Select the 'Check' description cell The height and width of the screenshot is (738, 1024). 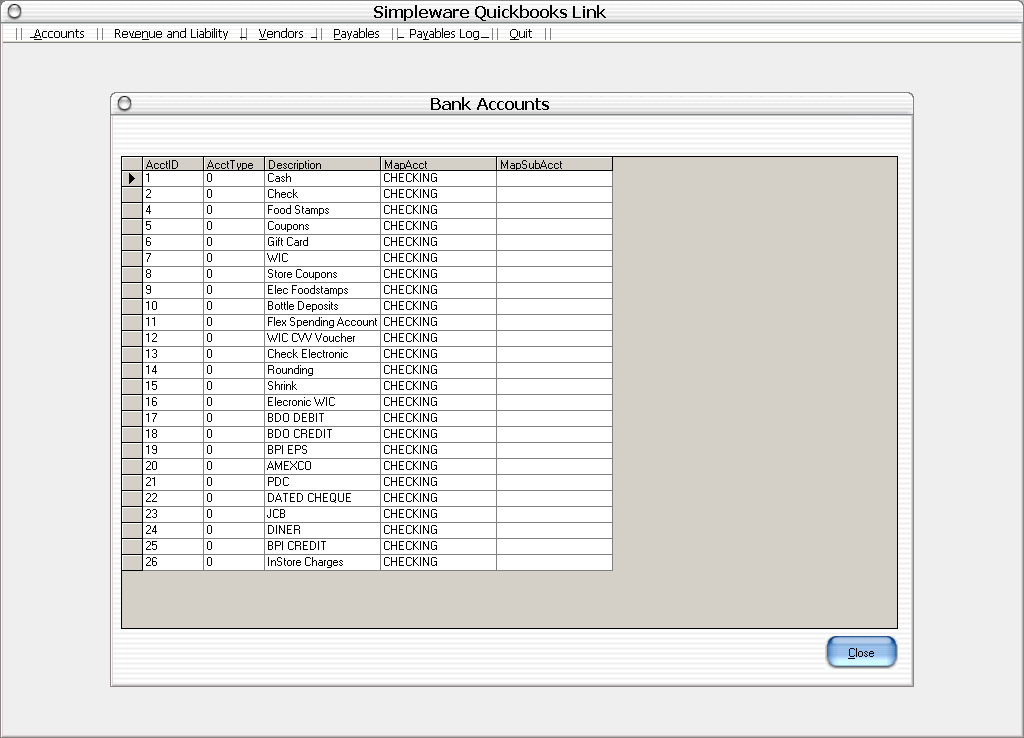(x=323, y=195)
